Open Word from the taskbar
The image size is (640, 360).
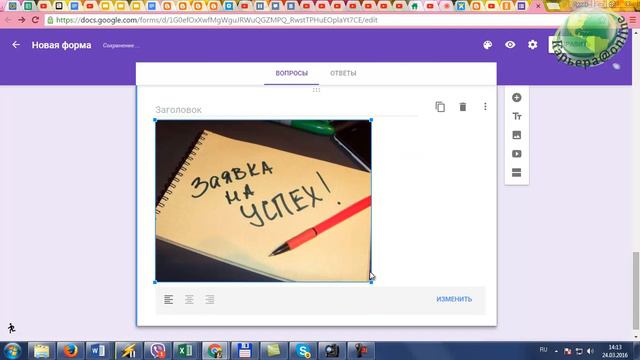pyautogui.click(x=98, y=351)
